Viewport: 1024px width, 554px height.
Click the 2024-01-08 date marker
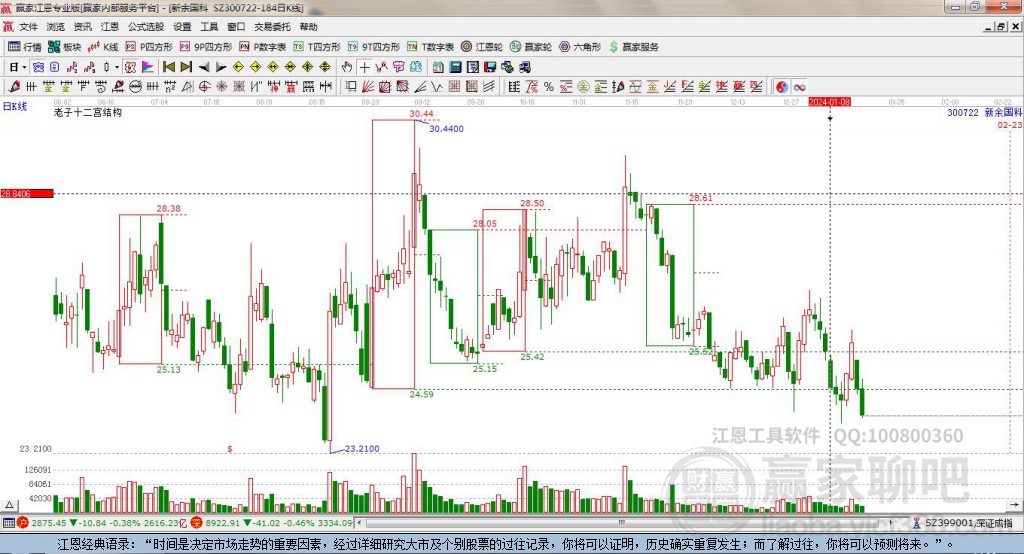click(829, 102)
